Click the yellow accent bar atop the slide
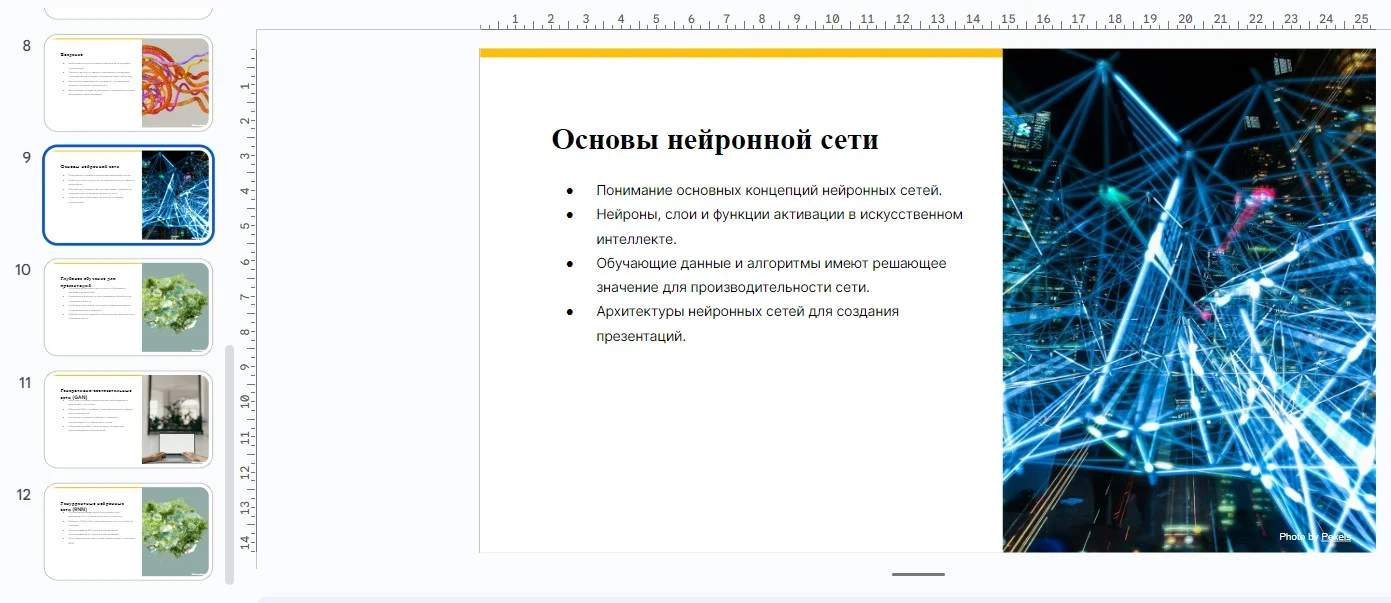 [x=740, y=50]
